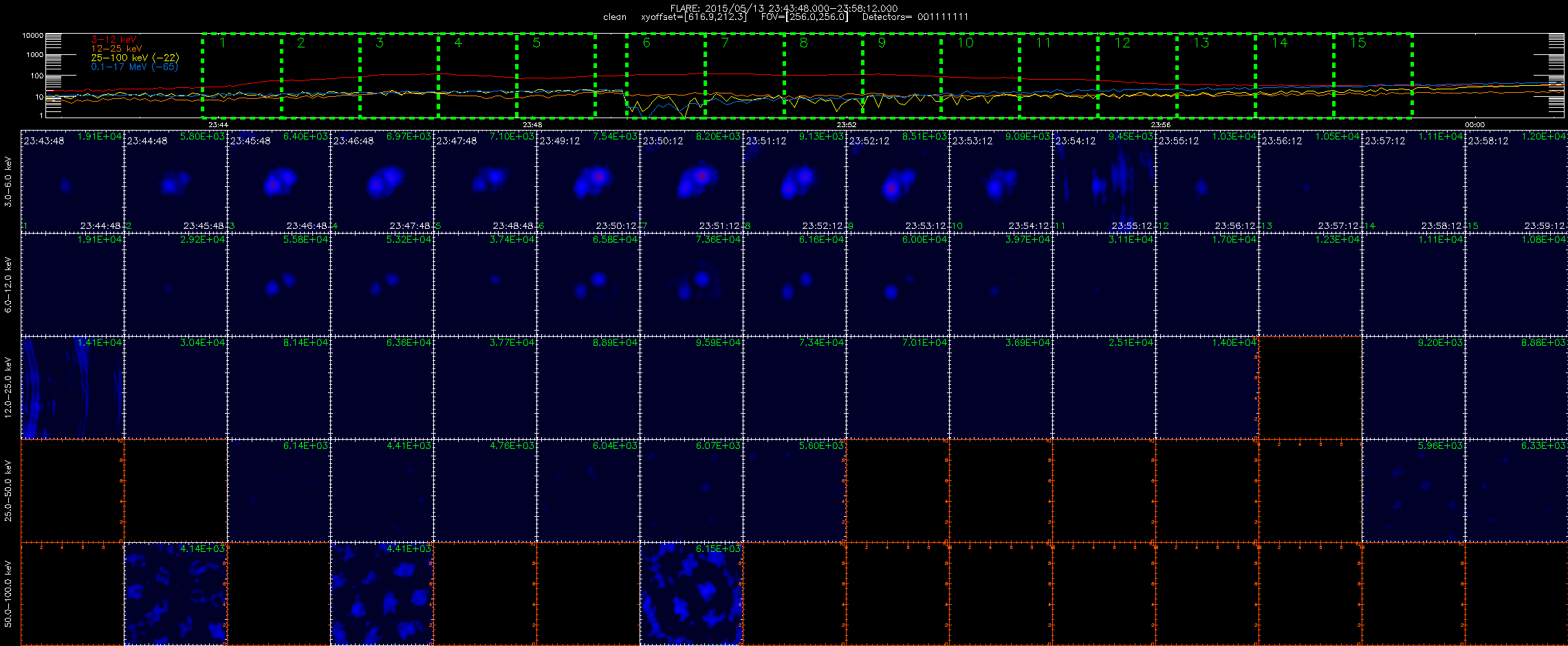Select interval 4 box in the lightcurve

478,76
